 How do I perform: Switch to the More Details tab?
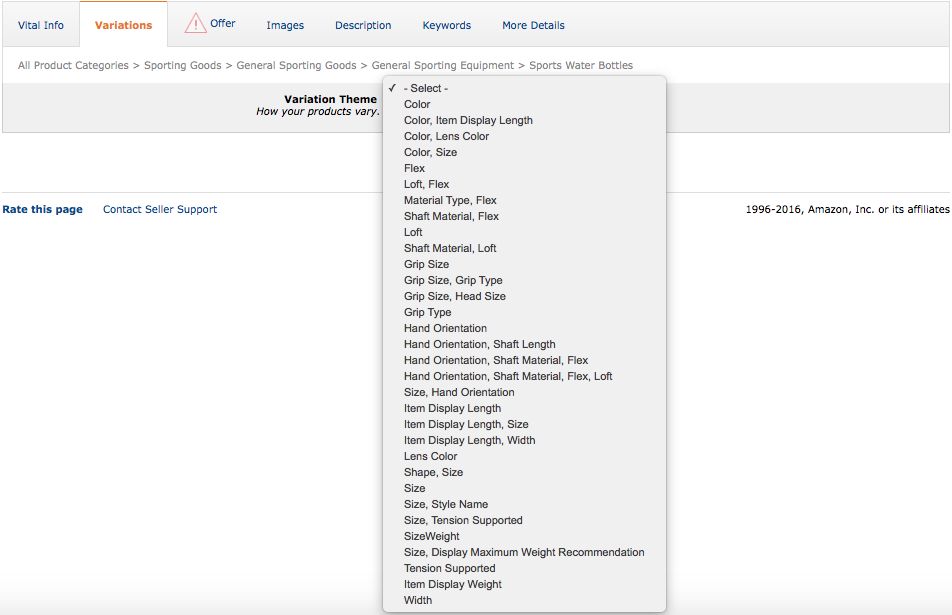point(533,25)
